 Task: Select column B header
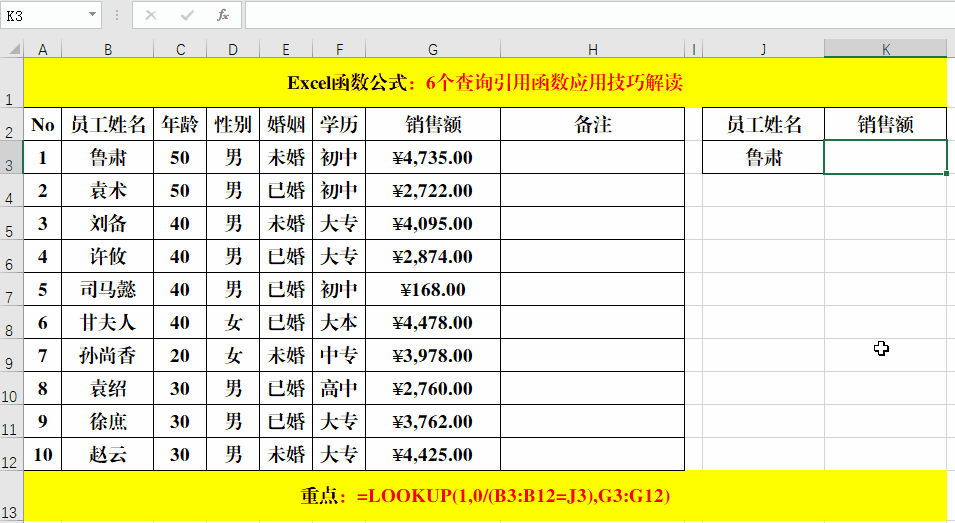(108, 49)
